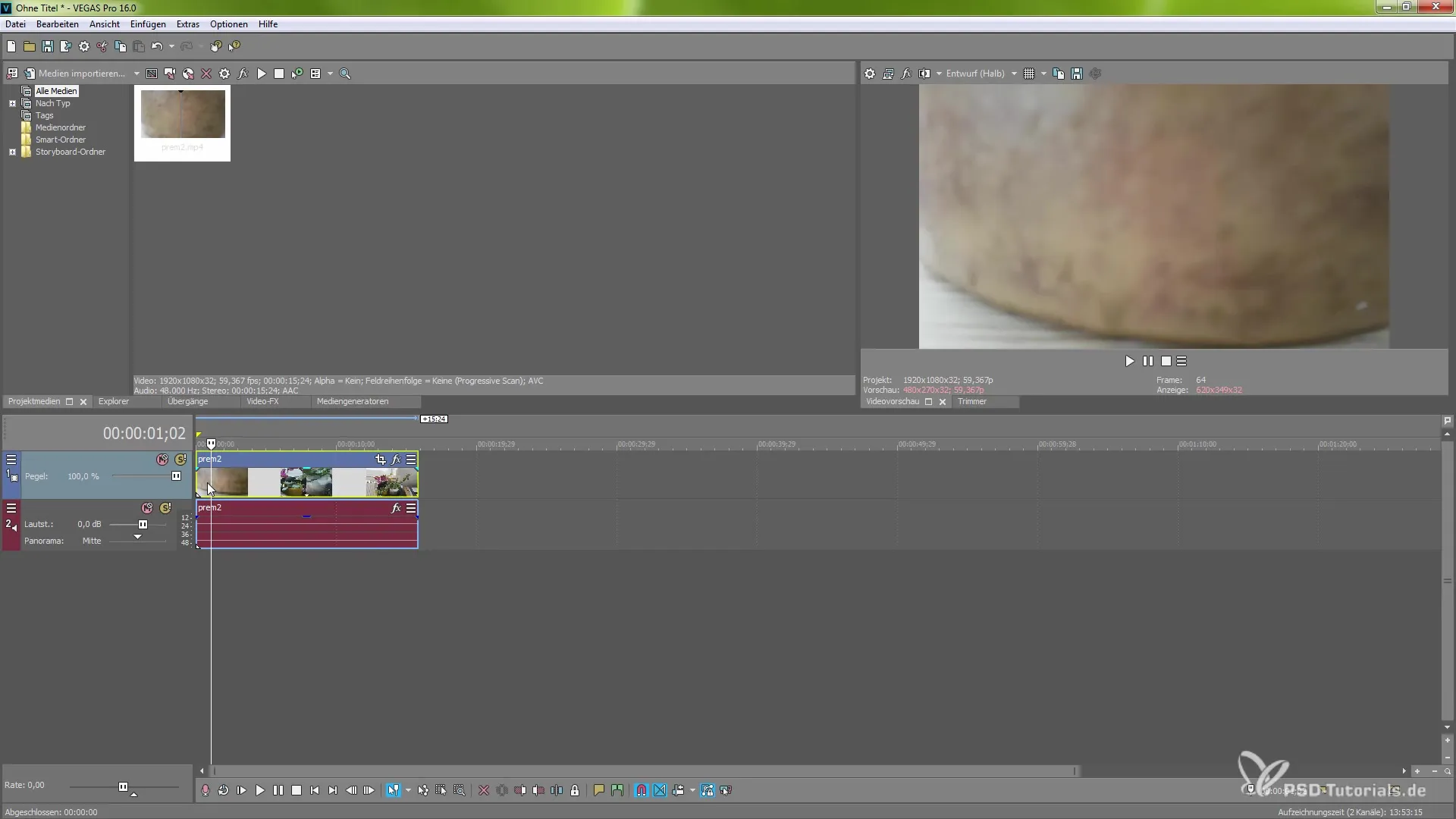Open media properties gear in Projektmedien toolbar
Screen dimensions: 1456x819
click(x=224, y=74)
